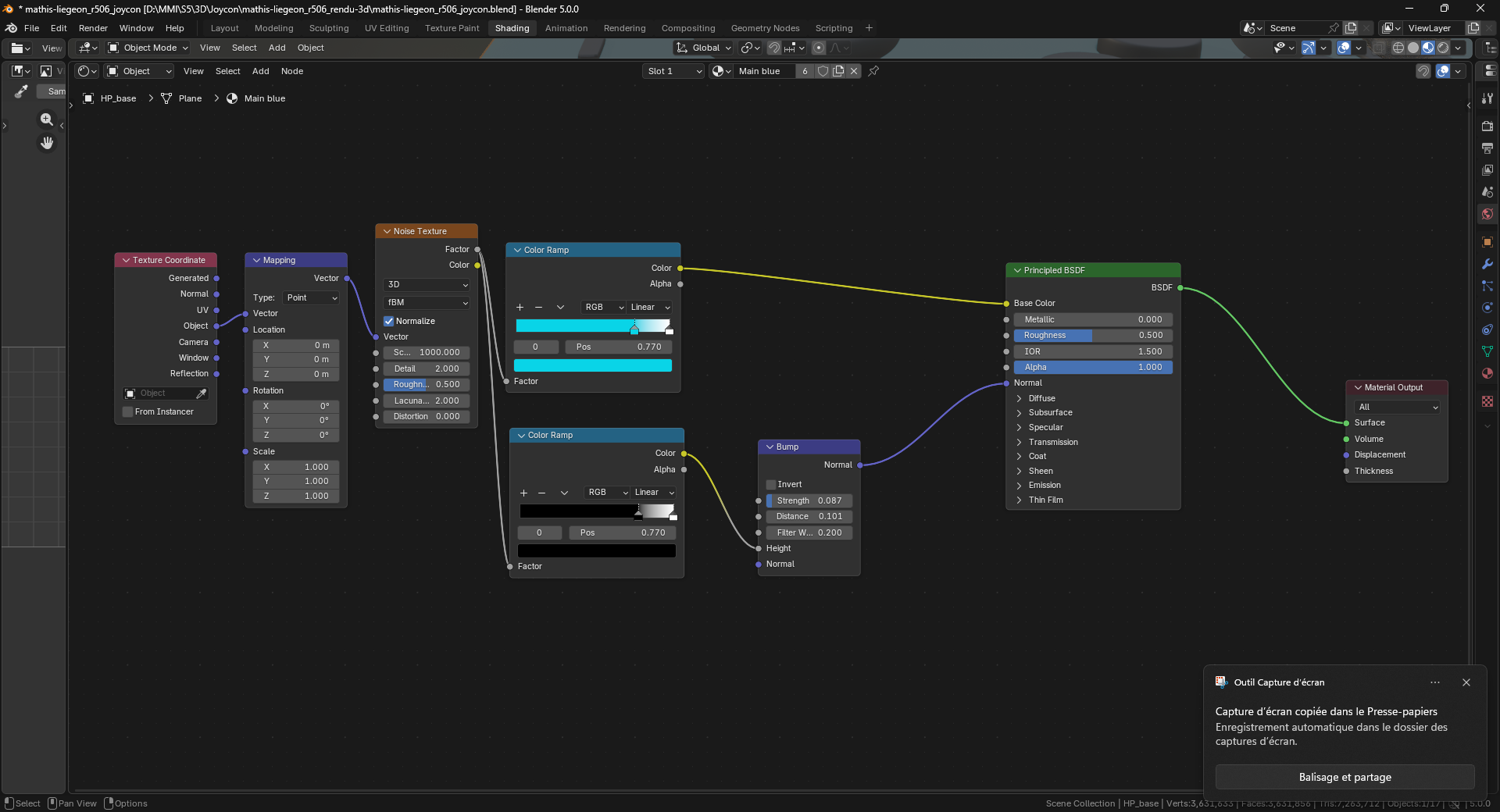Switch to the Compositing workspace tab
Viewport: 1500px width, 812px height.
click(687, 28)
